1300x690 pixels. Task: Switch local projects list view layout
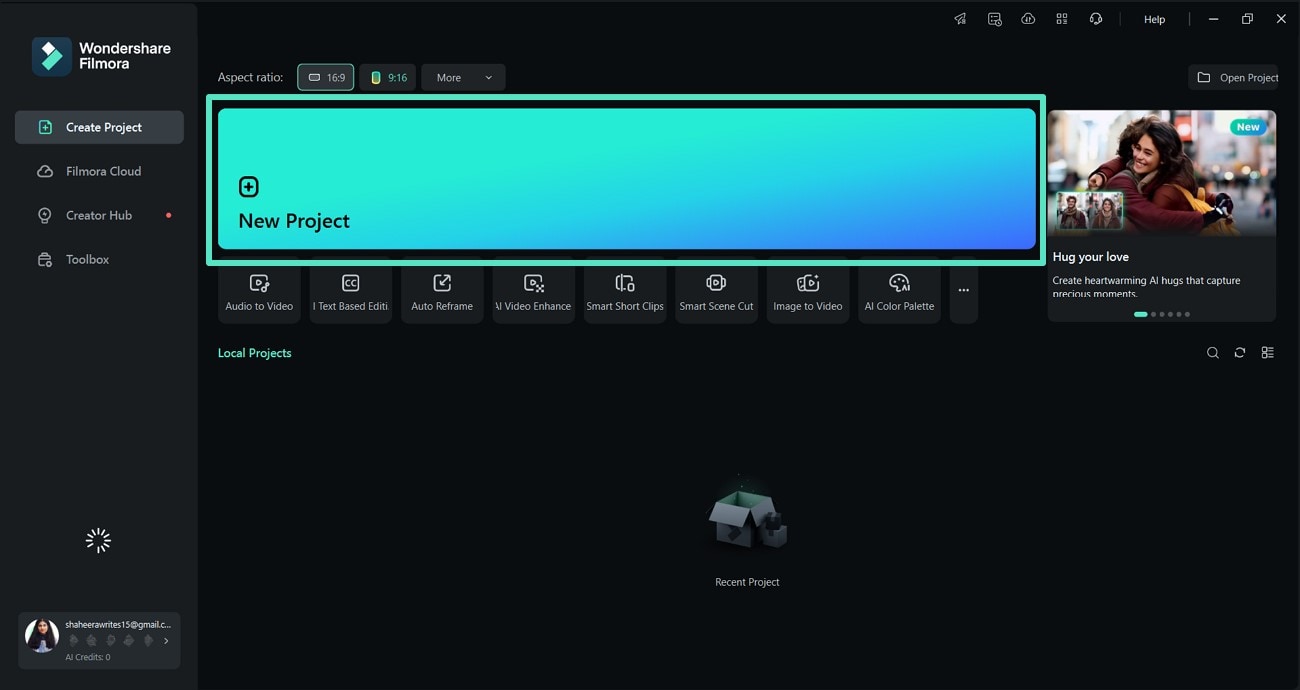pyautogui.click(x=1268, y=353)
